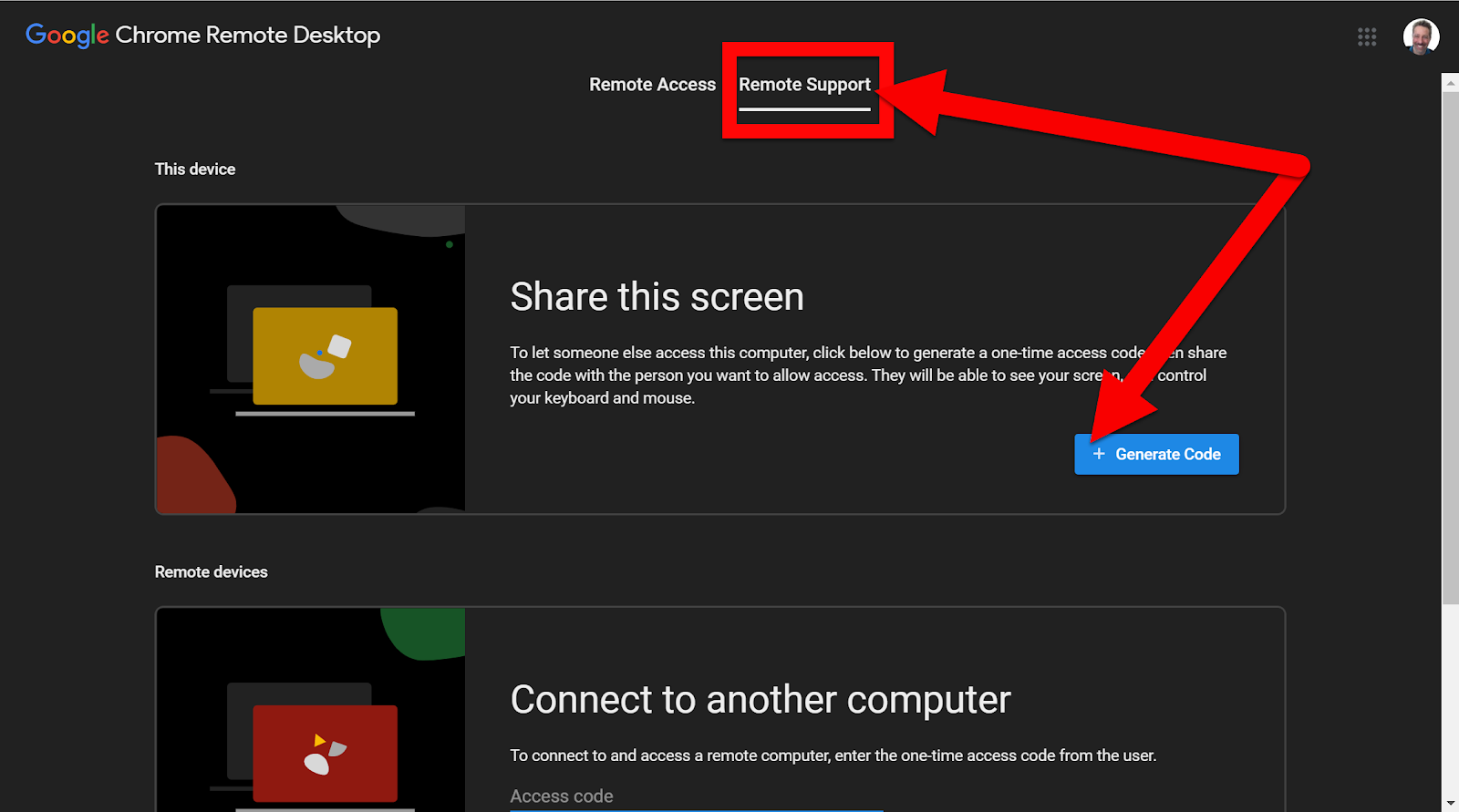Switch to the Remote Access tab
This screenshot has width=1459, height=812.
(652, 85)
